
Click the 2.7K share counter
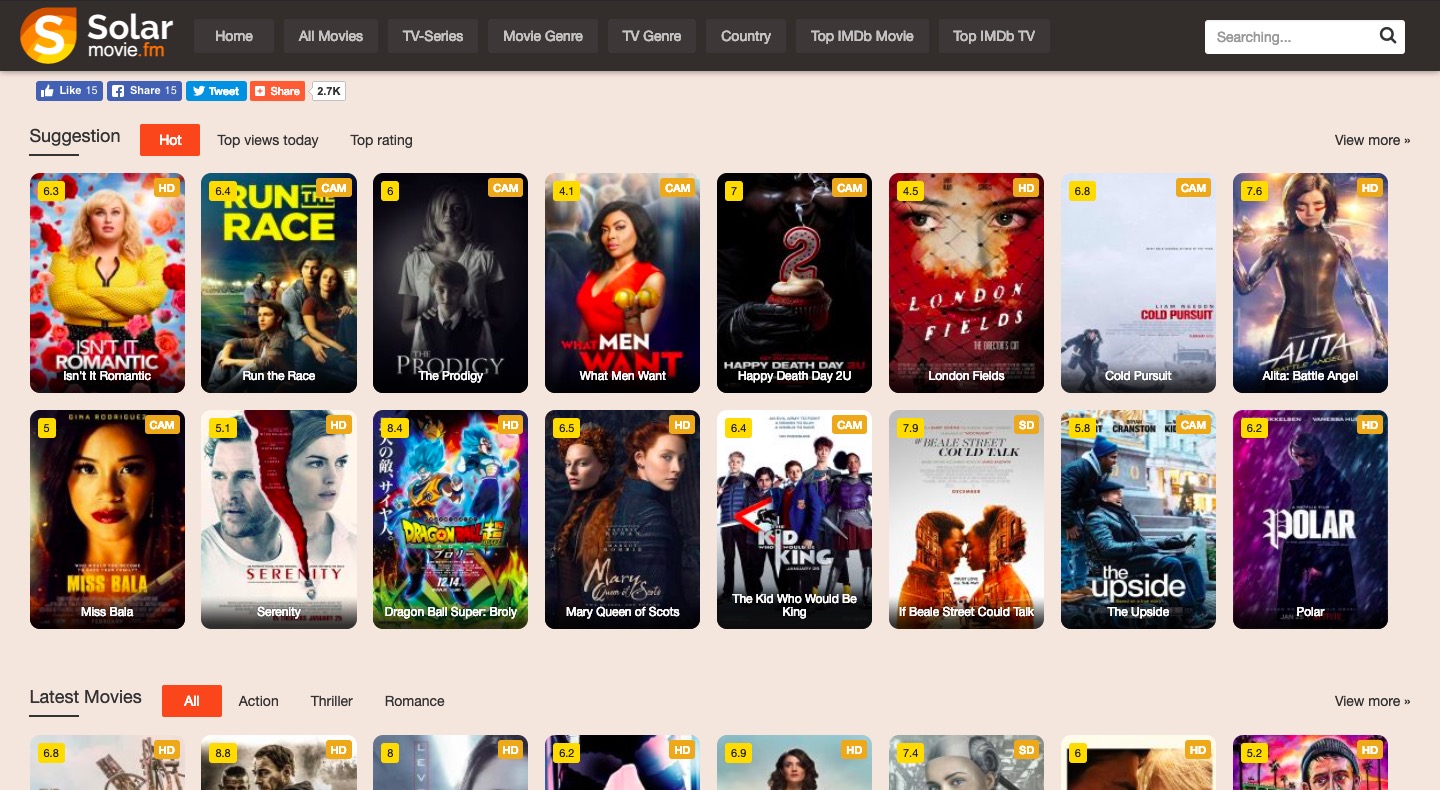tap(329, 91)
